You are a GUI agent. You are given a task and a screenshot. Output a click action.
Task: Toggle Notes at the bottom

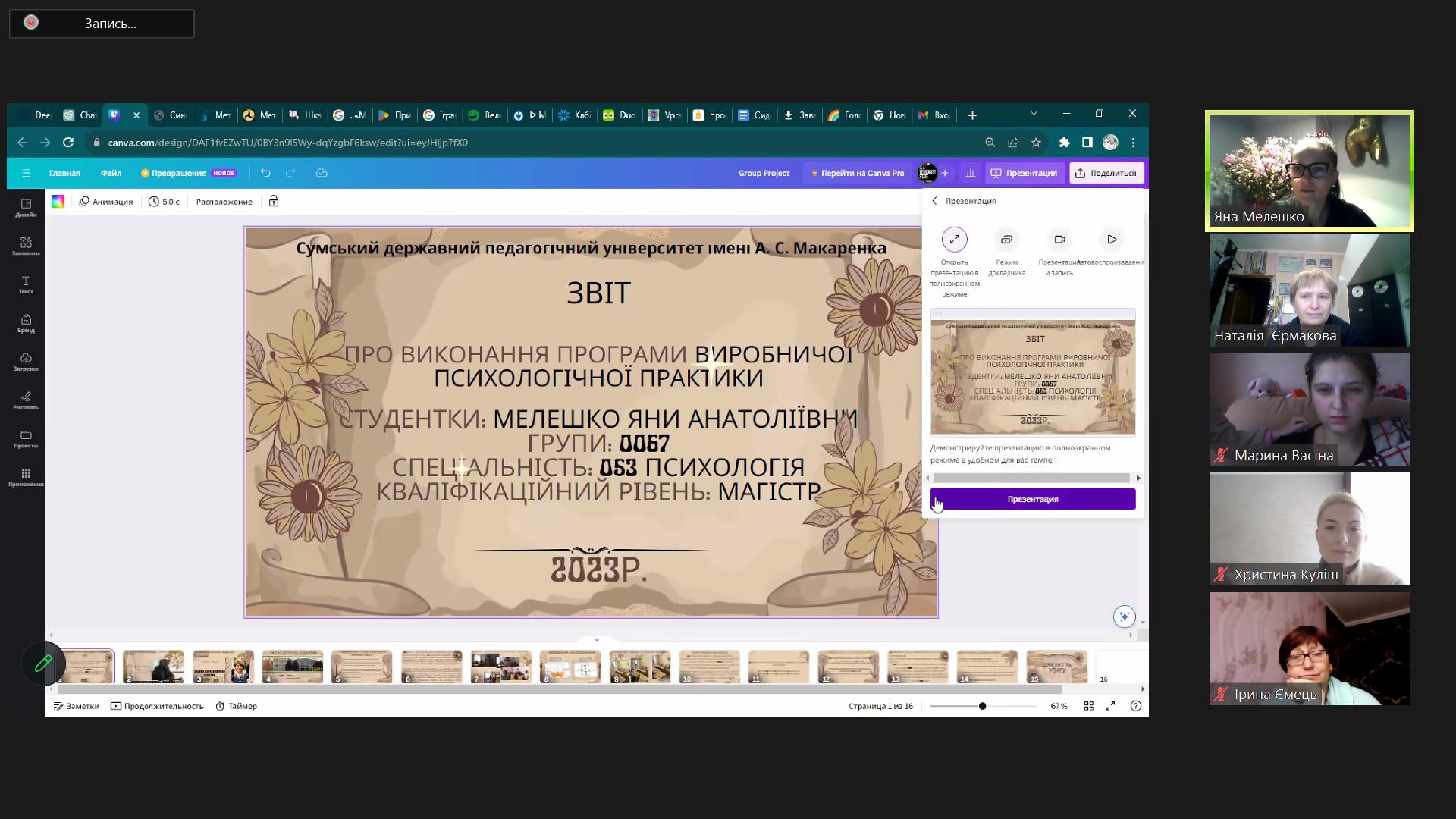click(x=76, y=706)
